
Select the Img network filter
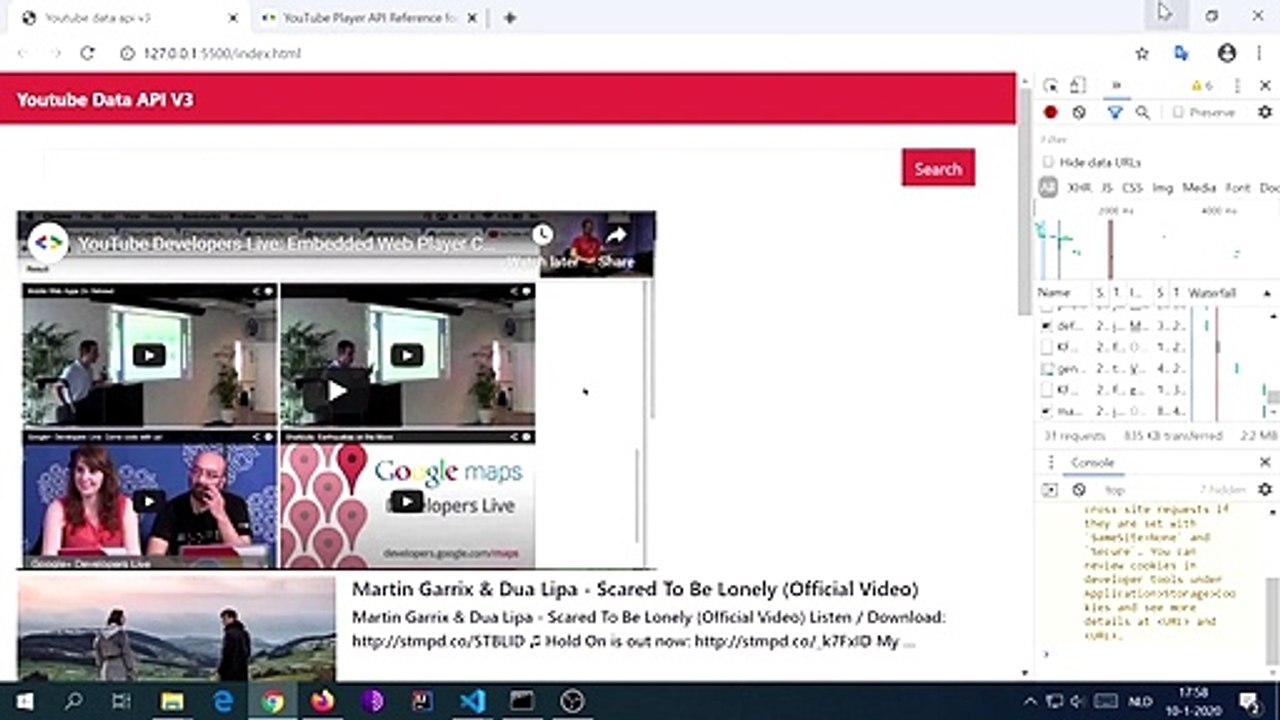(1162, 188)
